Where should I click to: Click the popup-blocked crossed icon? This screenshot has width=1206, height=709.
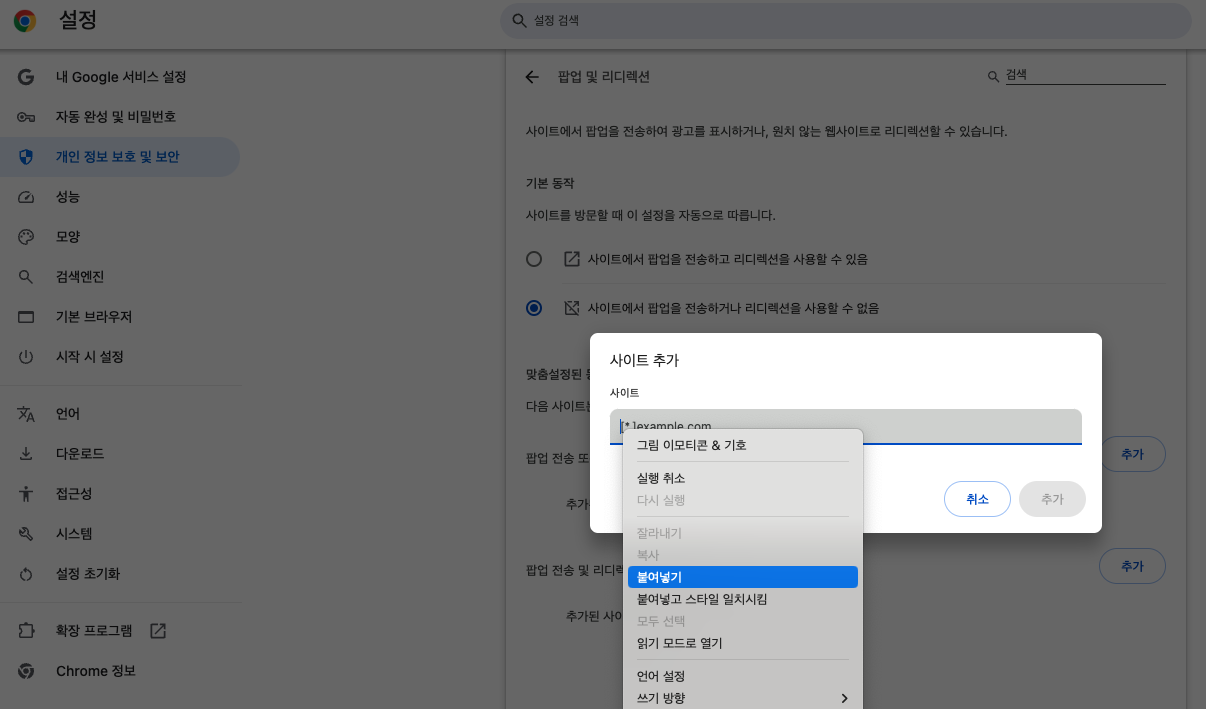(572, 308)
